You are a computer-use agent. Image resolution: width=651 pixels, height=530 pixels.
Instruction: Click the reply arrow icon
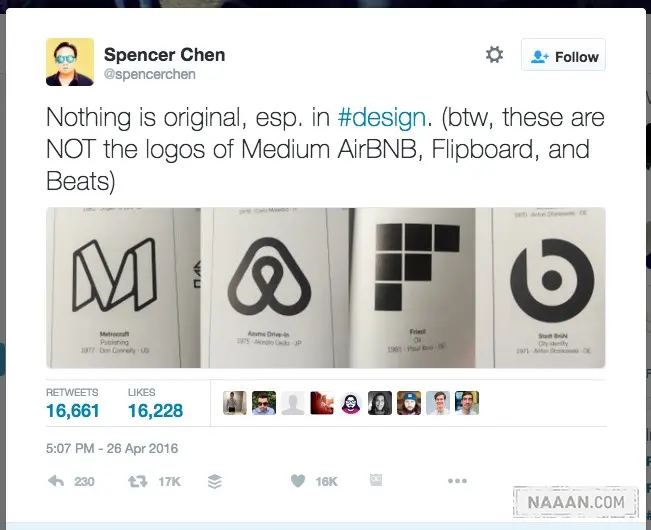(x=56, y=481)
